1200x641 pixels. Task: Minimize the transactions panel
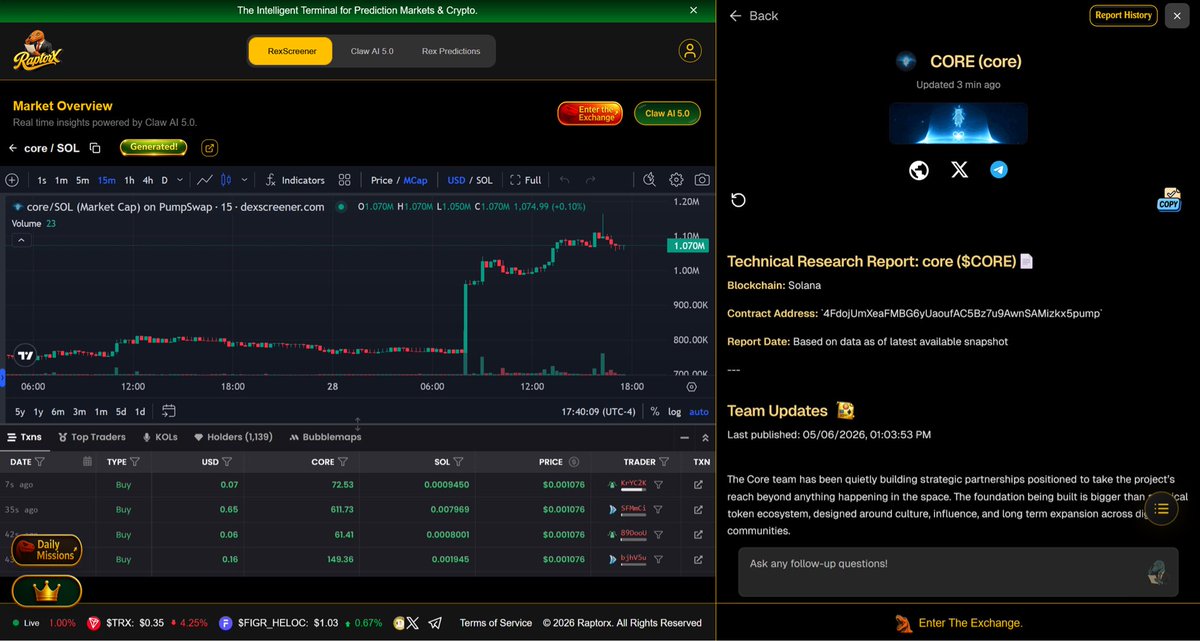pyautogui.click(x=685, y=438)
